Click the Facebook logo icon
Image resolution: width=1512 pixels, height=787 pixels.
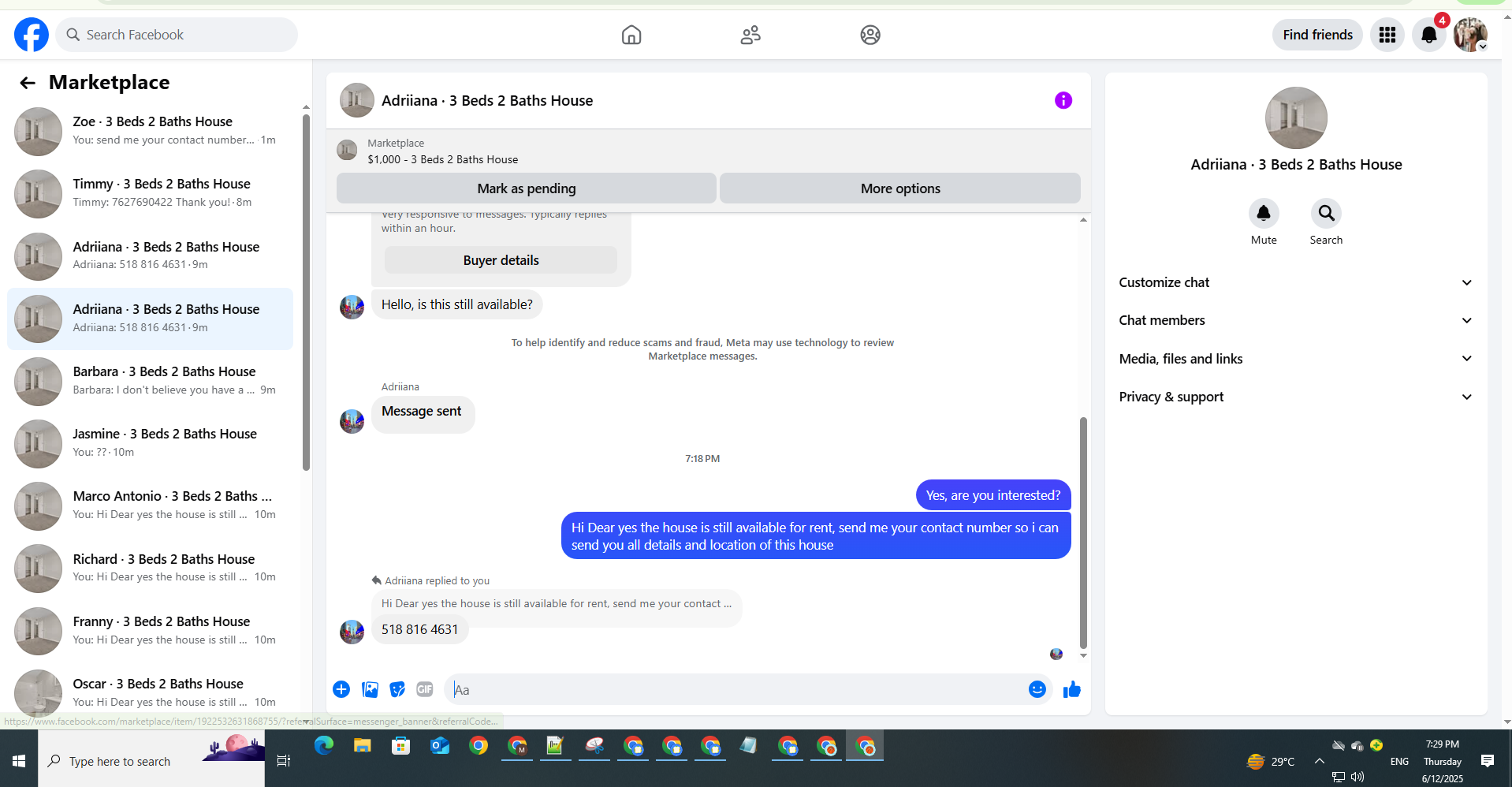[x=32, y=35]
